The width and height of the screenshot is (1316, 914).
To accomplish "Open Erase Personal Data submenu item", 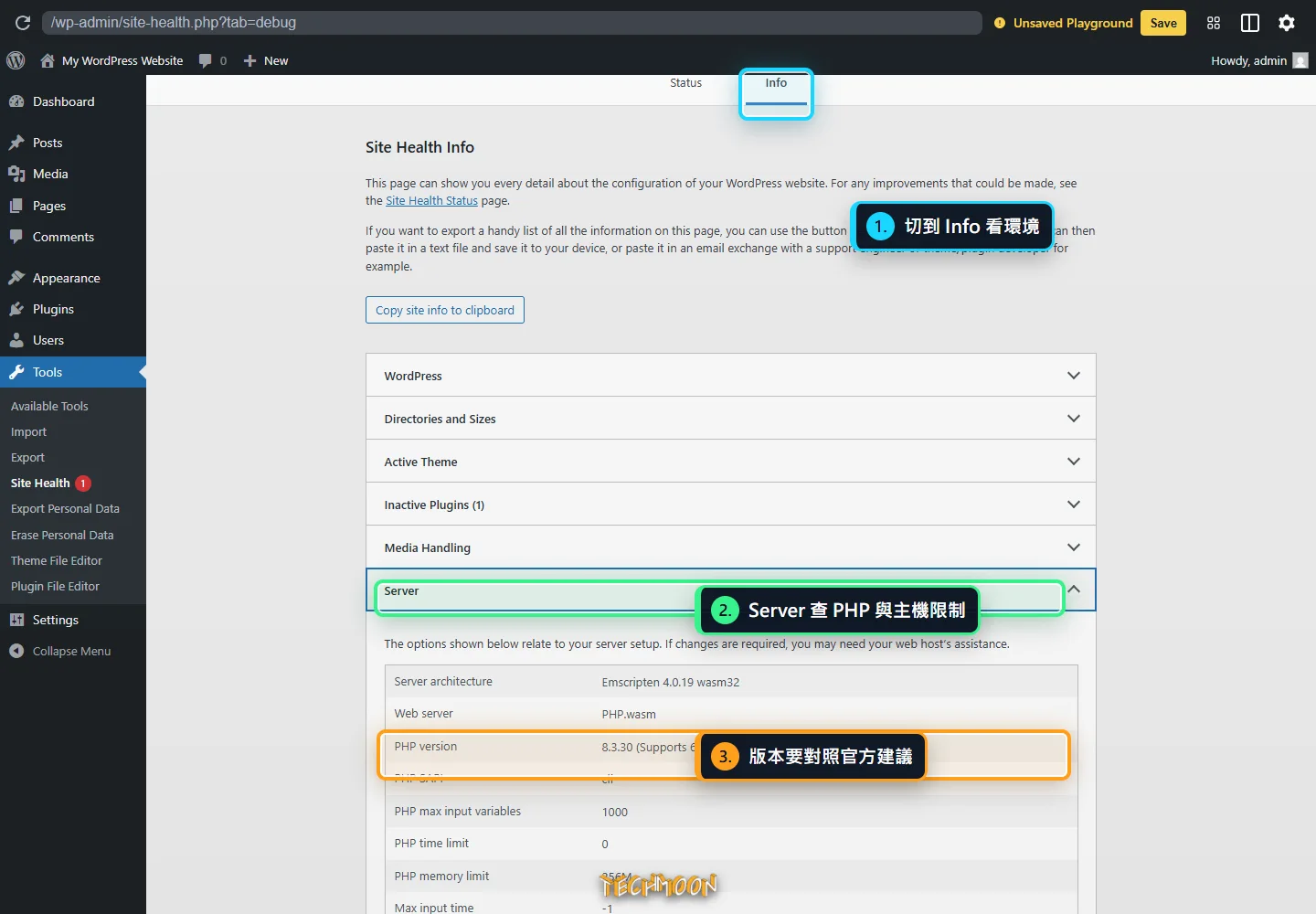I will [62, 535].
